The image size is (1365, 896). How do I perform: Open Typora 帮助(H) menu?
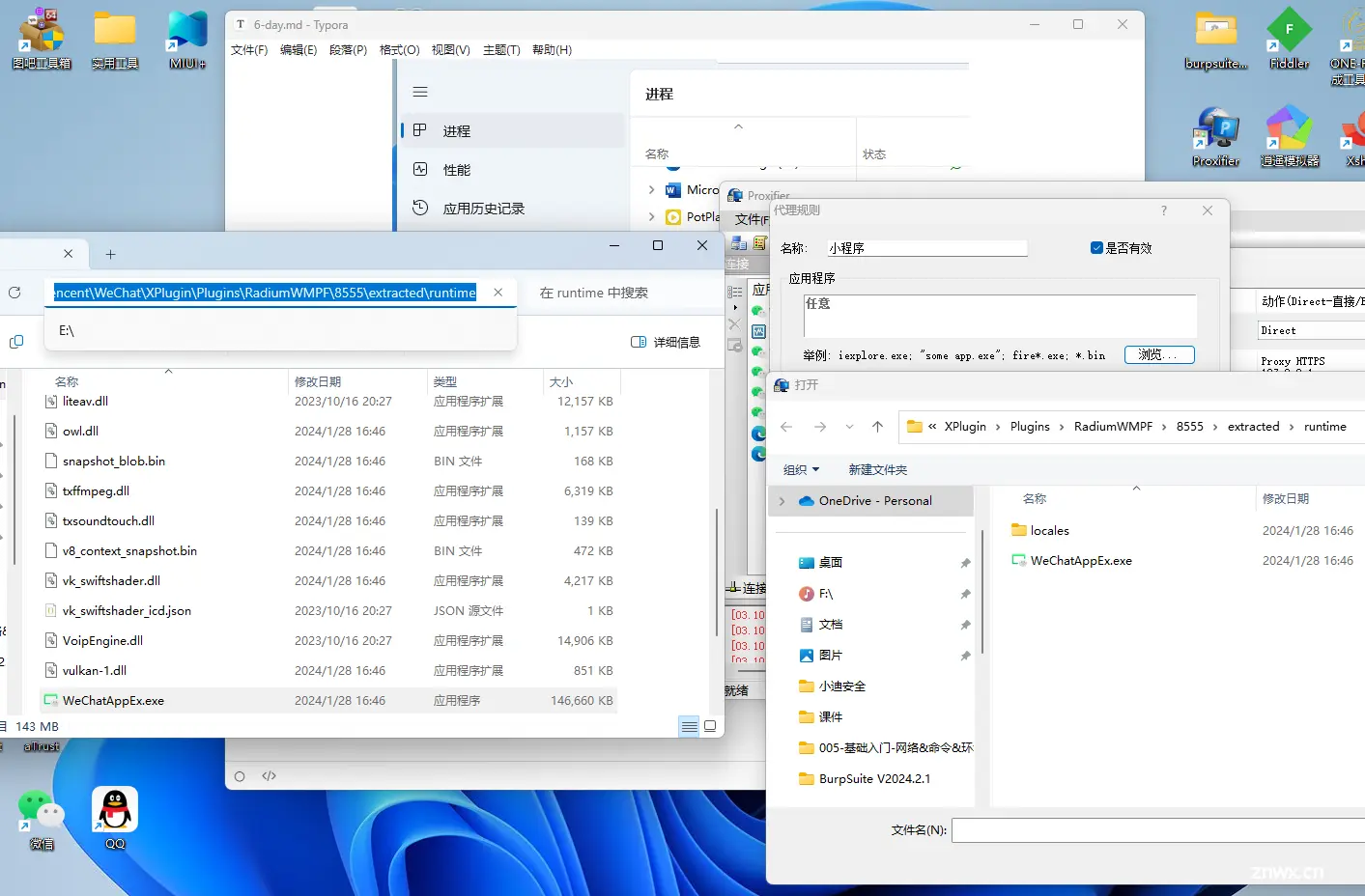tap(552, 50)
